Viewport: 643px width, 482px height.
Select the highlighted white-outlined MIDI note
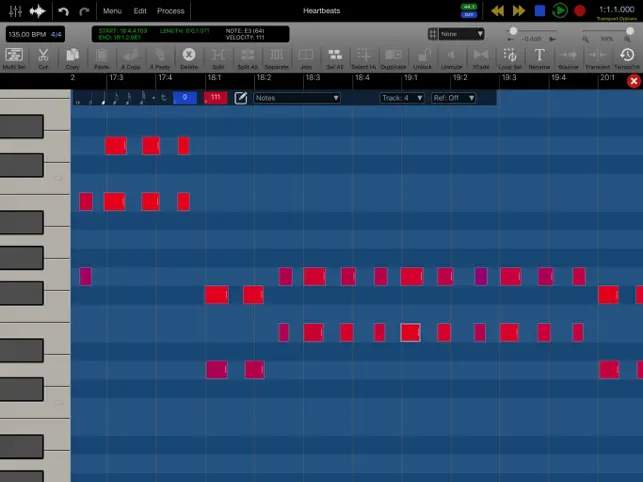tap(410, 333)
